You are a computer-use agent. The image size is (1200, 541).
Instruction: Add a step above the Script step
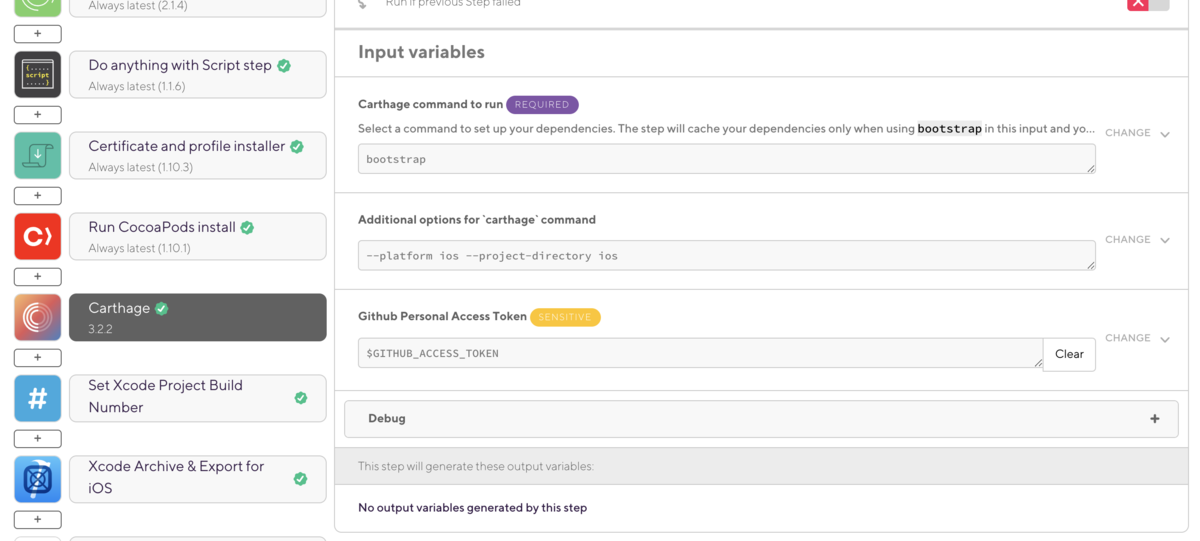tap(38, 34)
